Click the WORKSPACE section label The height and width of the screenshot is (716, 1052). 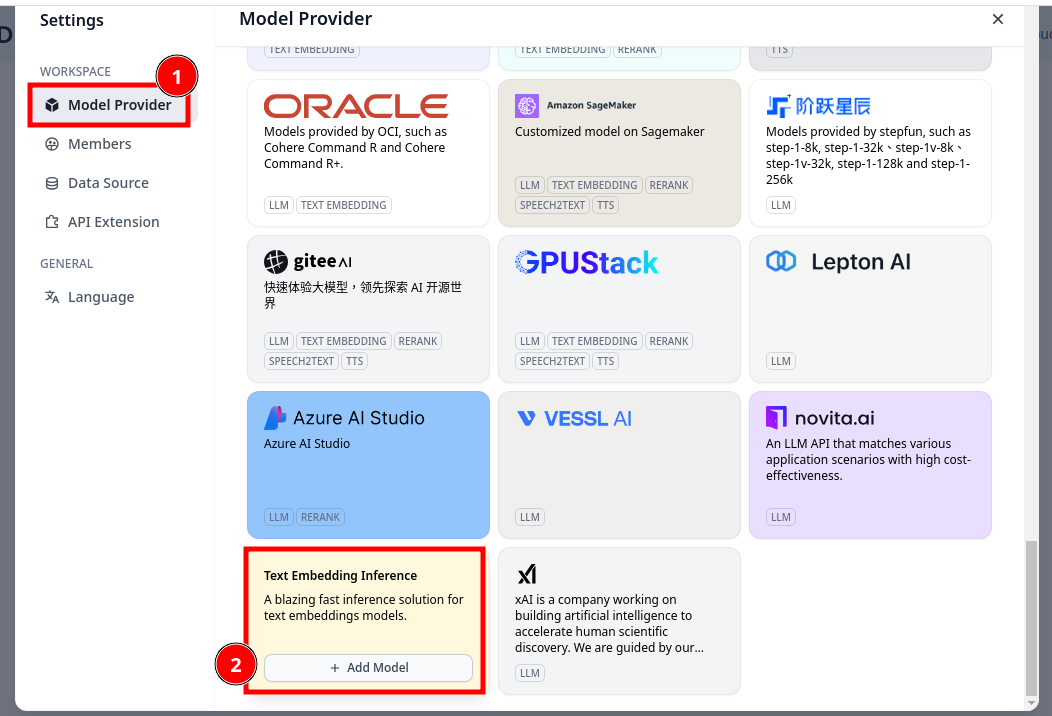[75, 72]
